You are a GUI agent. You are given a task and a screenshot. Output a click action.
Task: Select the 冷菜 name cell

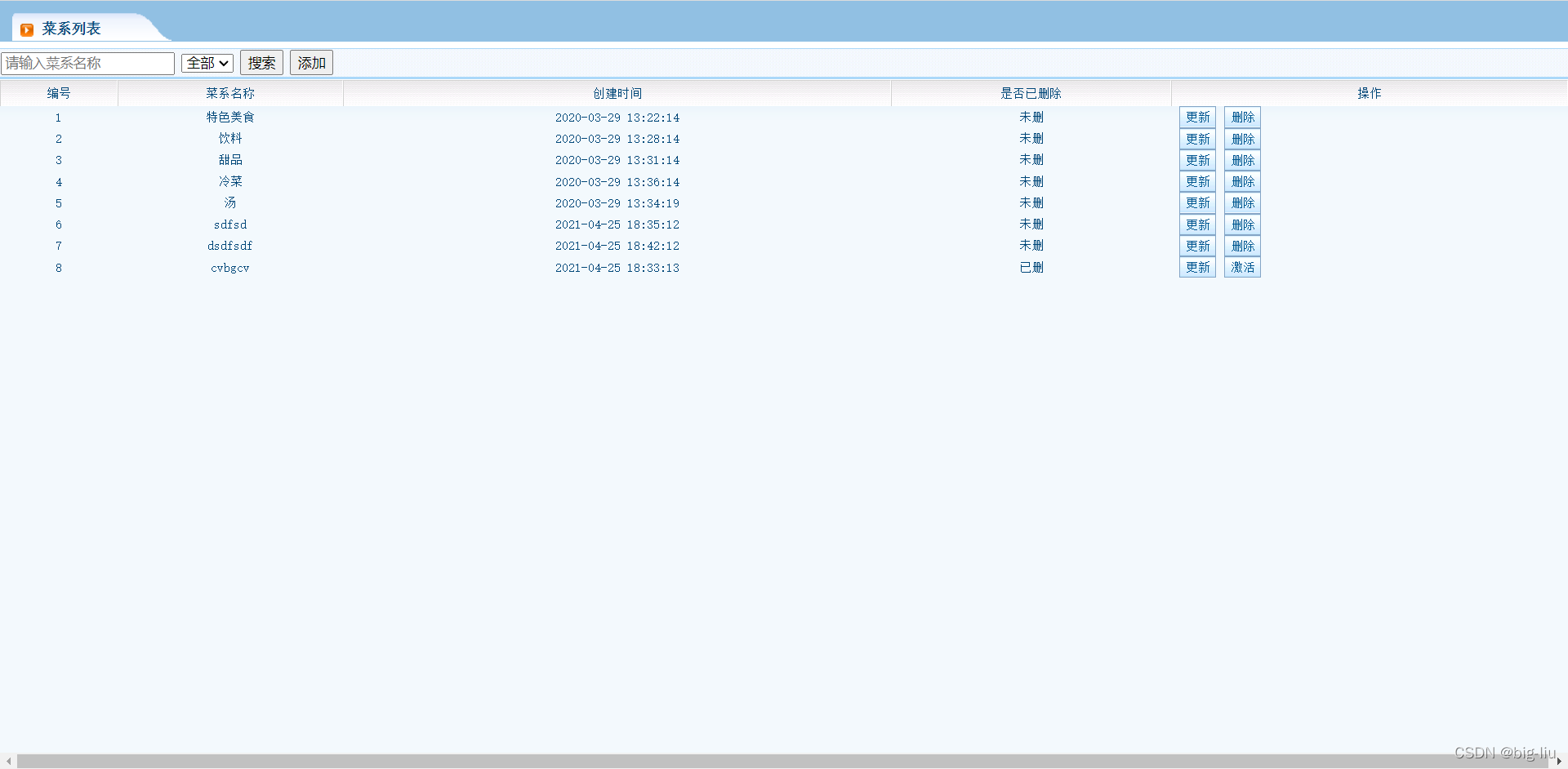pos(230,181)
